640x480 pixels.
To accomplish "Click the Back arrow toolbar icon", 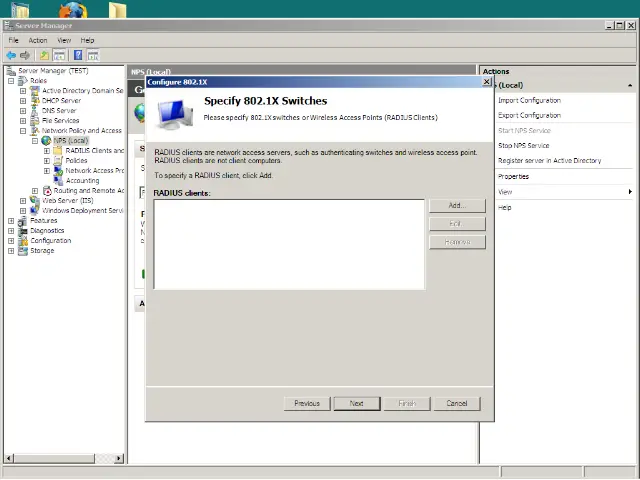I will [x=11, y=55].
